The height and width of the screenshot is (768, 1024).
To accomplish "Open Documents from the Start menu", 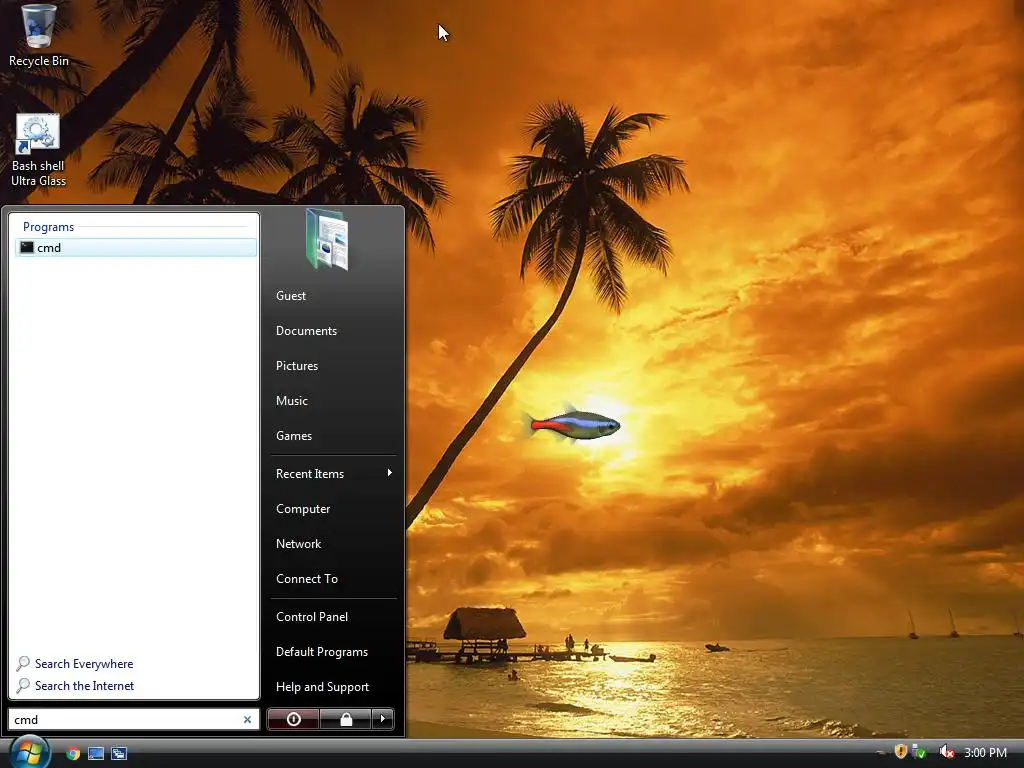I will (306, 331).
